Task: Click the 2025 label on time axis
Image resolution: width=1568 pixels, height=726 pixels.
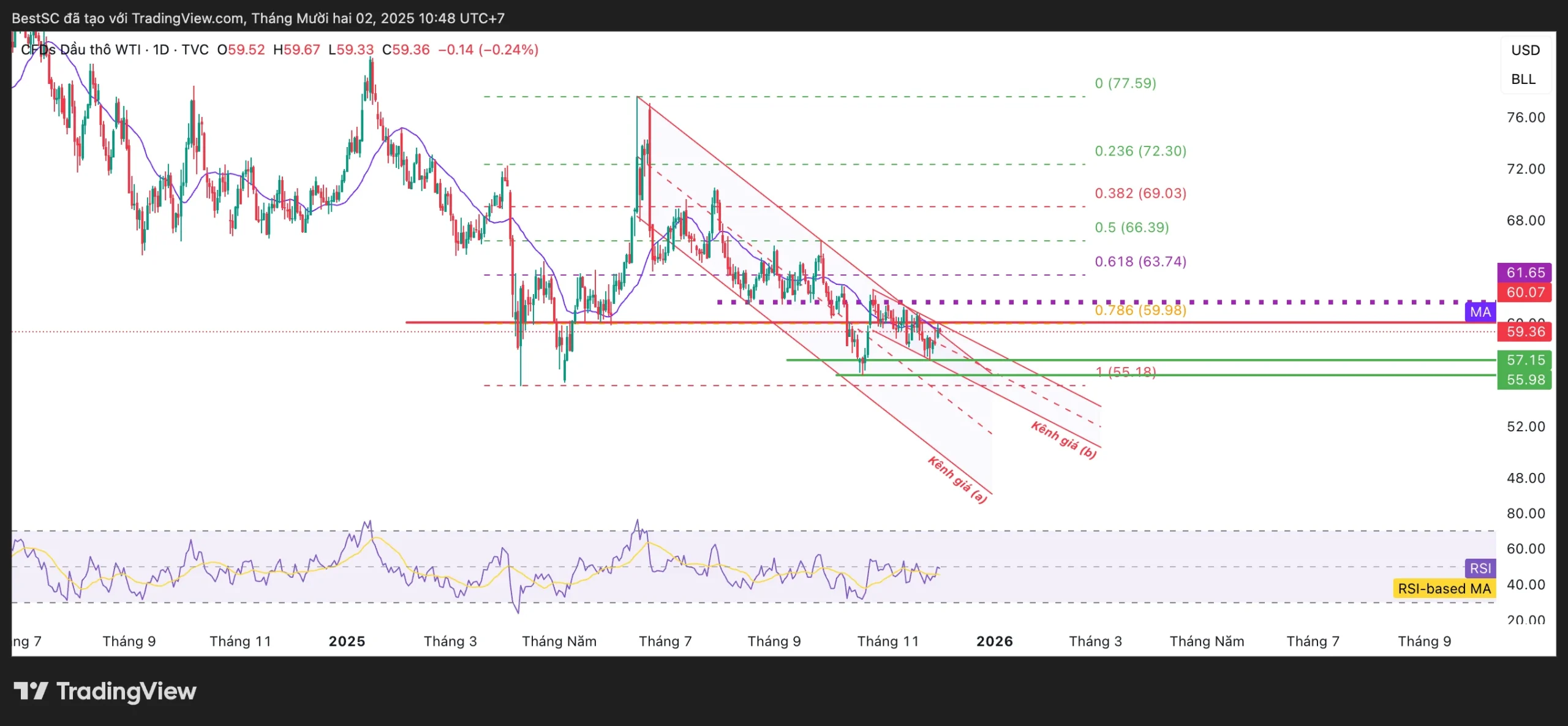Action: 347,641
